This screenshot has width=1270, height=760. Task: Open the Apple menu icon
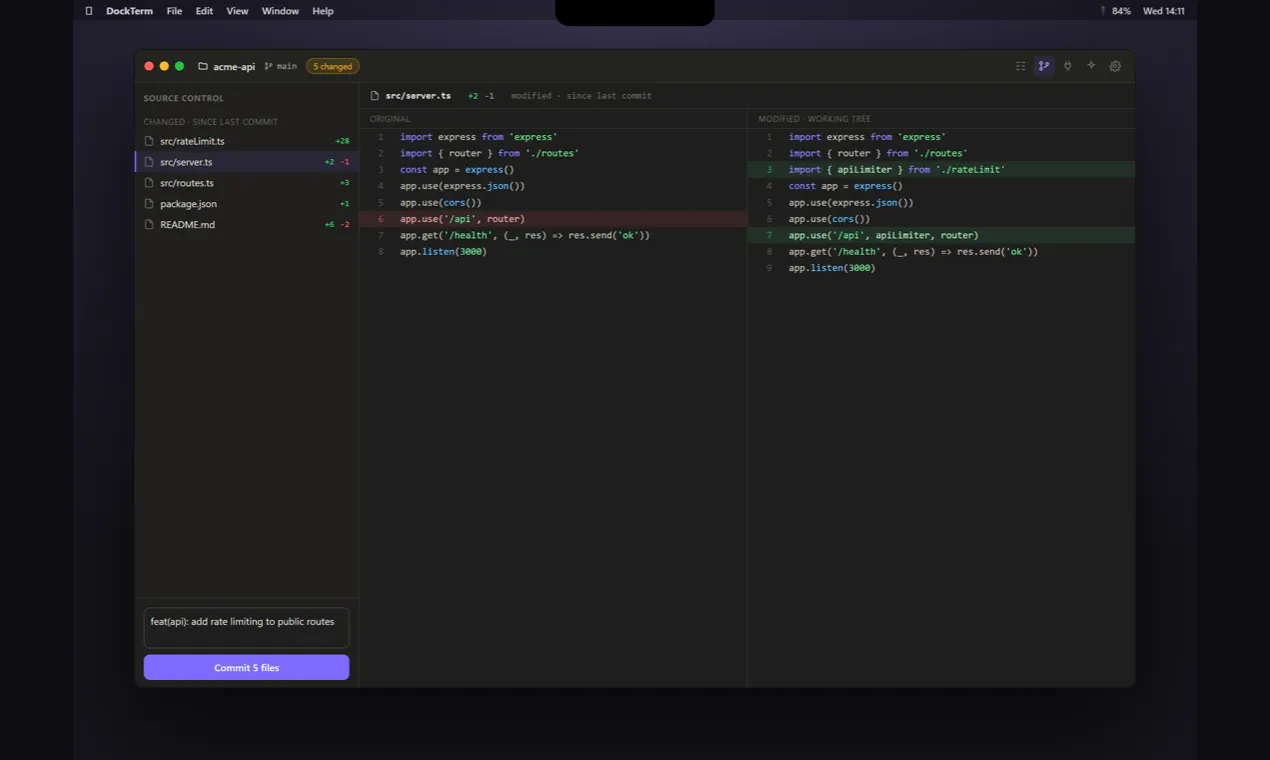pos(89,11)
